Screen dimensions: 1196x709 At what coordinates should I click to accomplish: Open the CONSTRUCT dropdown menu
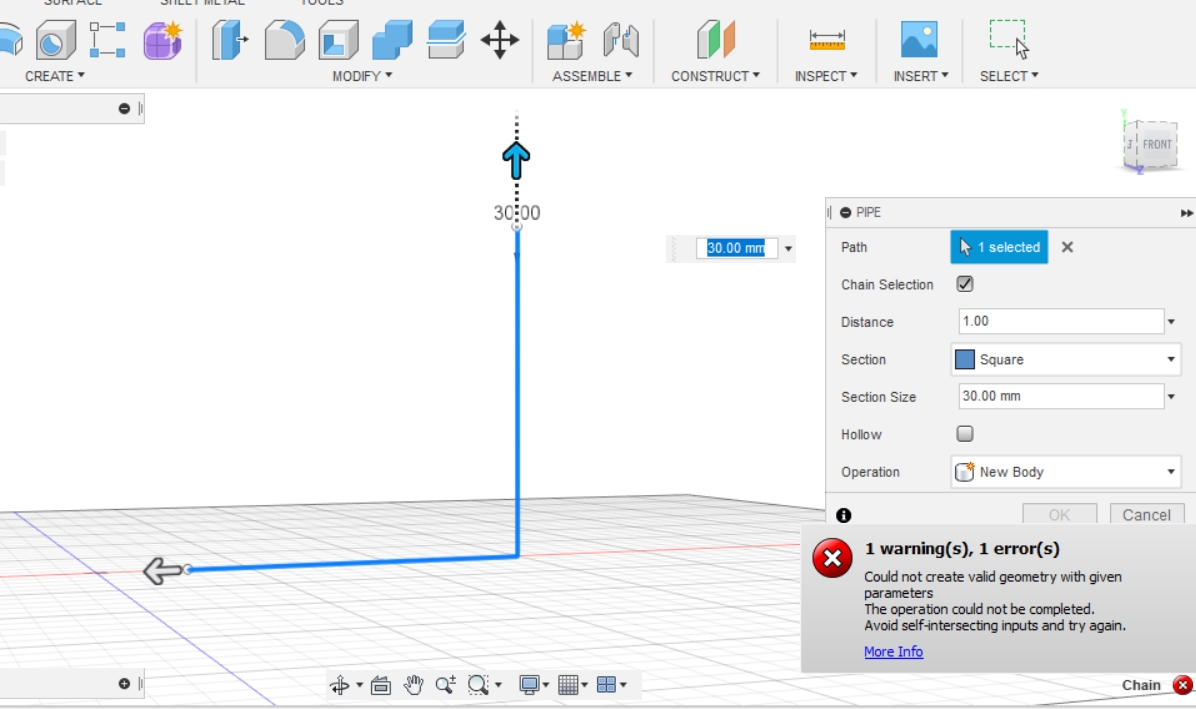pos(715,76)
